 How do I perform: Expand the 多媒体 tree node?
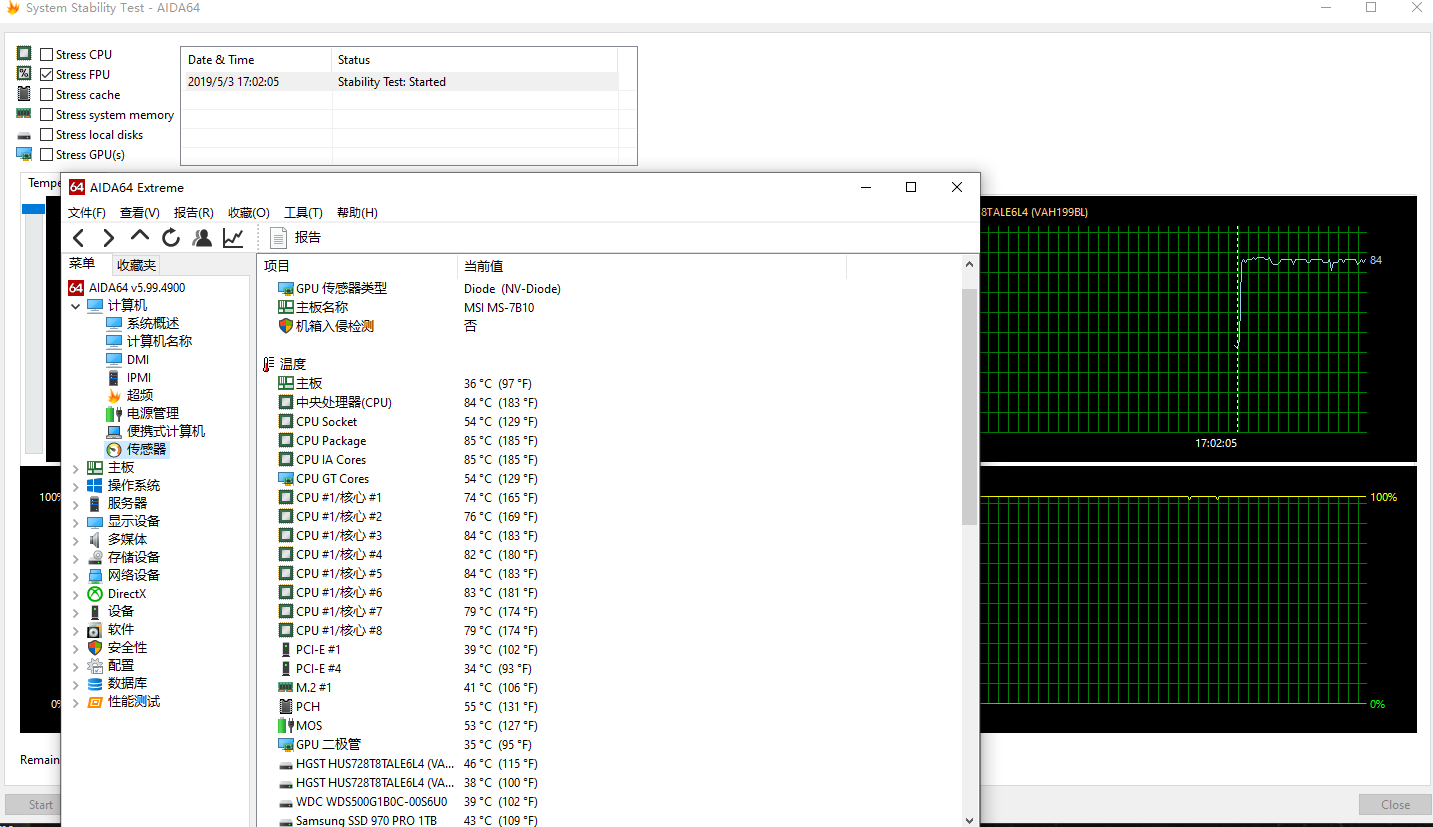(76, 539)
